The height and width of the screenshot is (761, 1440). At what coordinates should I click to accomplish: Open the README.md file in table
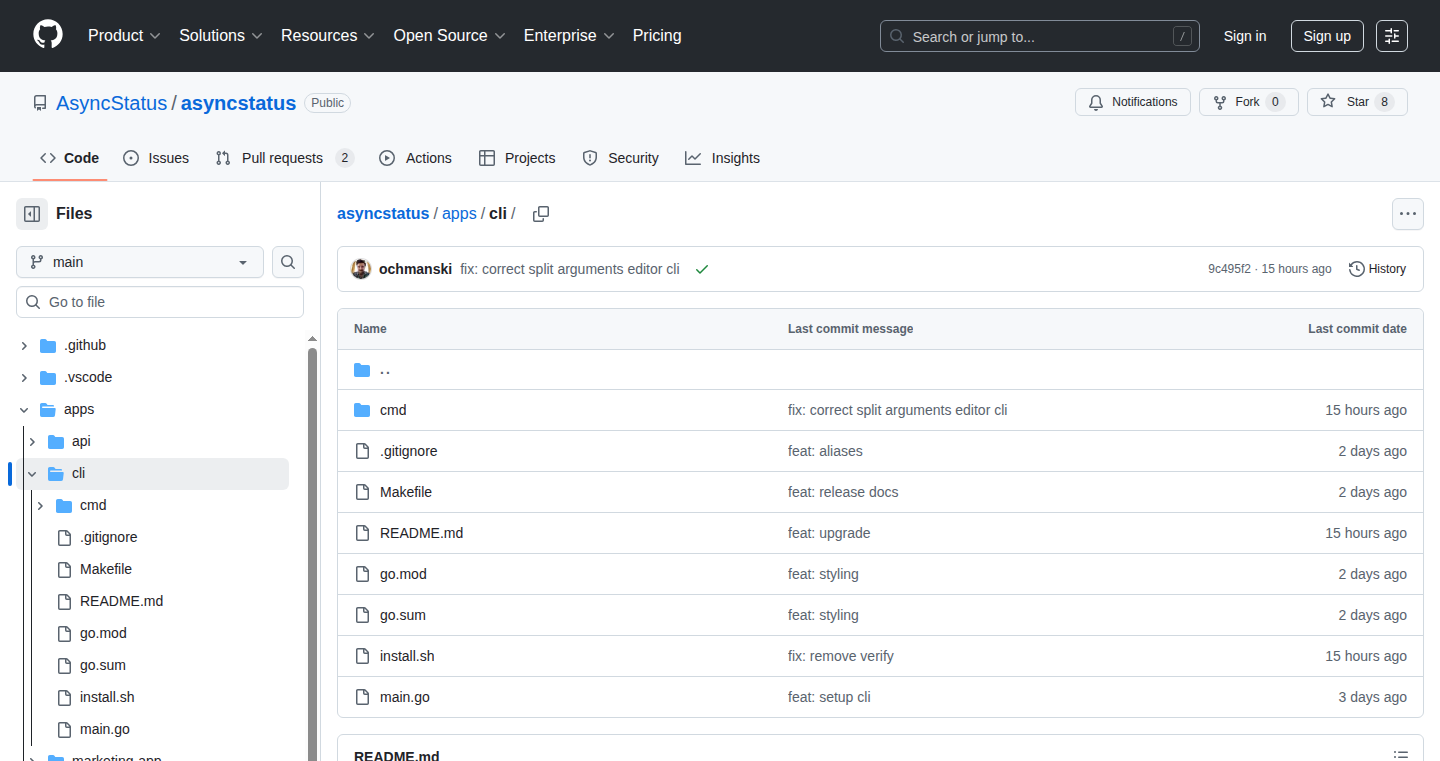coord(421,533)
